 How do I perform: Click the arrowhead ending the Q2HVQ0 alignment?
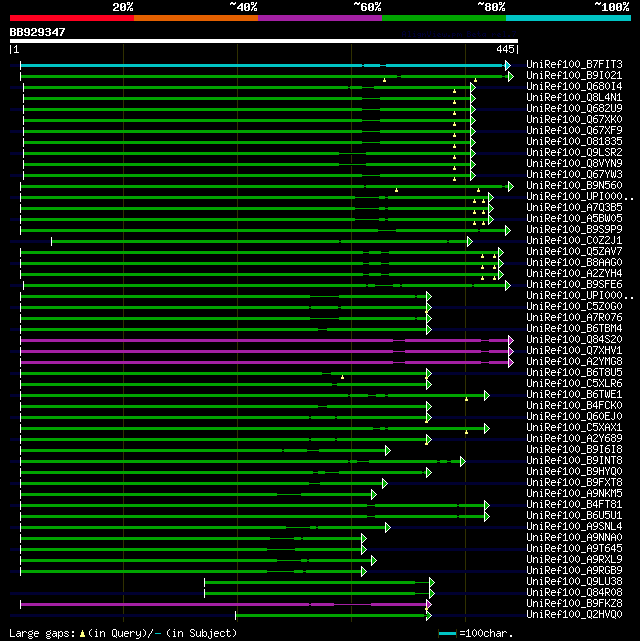click(x=429, y=616)
